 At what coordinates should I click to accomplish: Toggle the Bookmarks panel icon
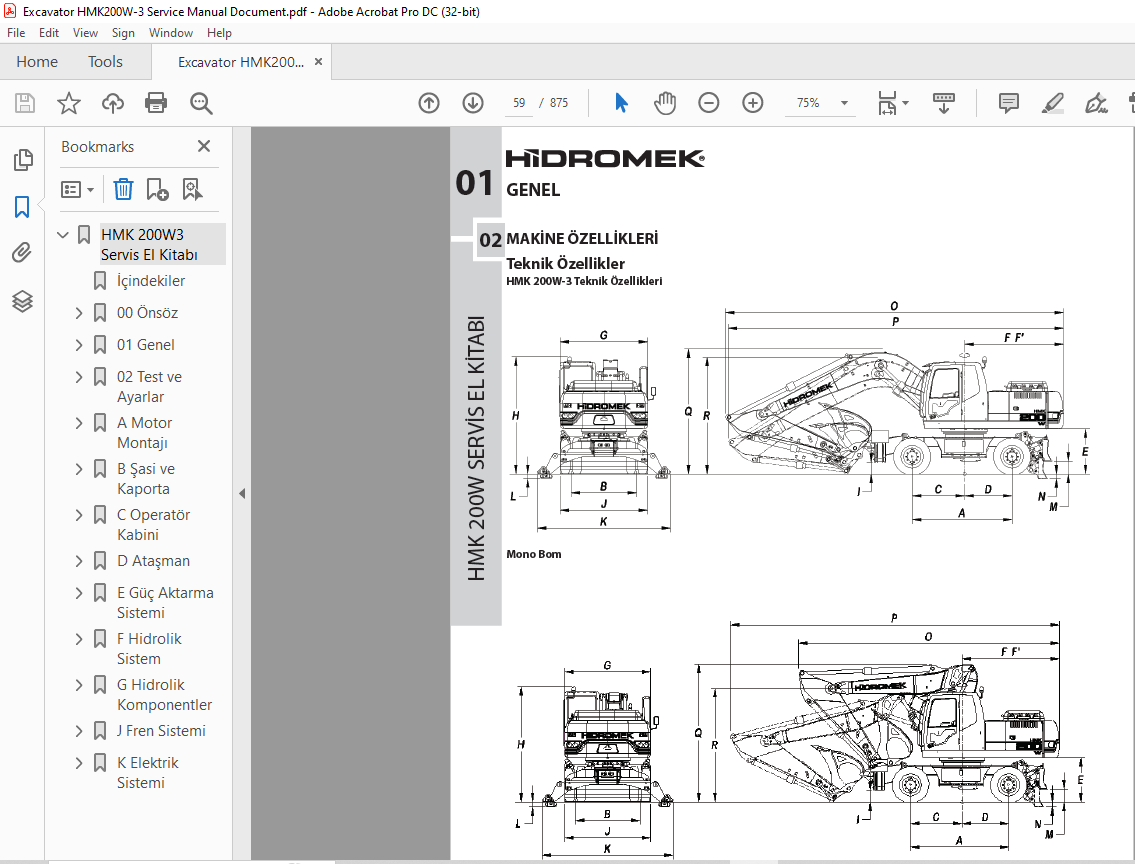point(22,207)
